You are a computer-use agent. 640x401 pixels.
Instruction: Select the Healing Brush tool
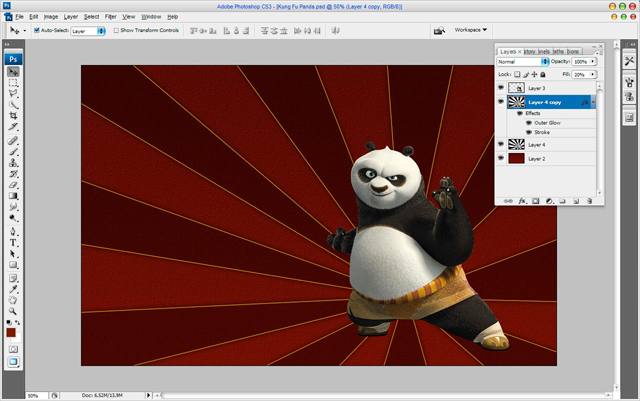pyautogui.click(x=13, y=141)
